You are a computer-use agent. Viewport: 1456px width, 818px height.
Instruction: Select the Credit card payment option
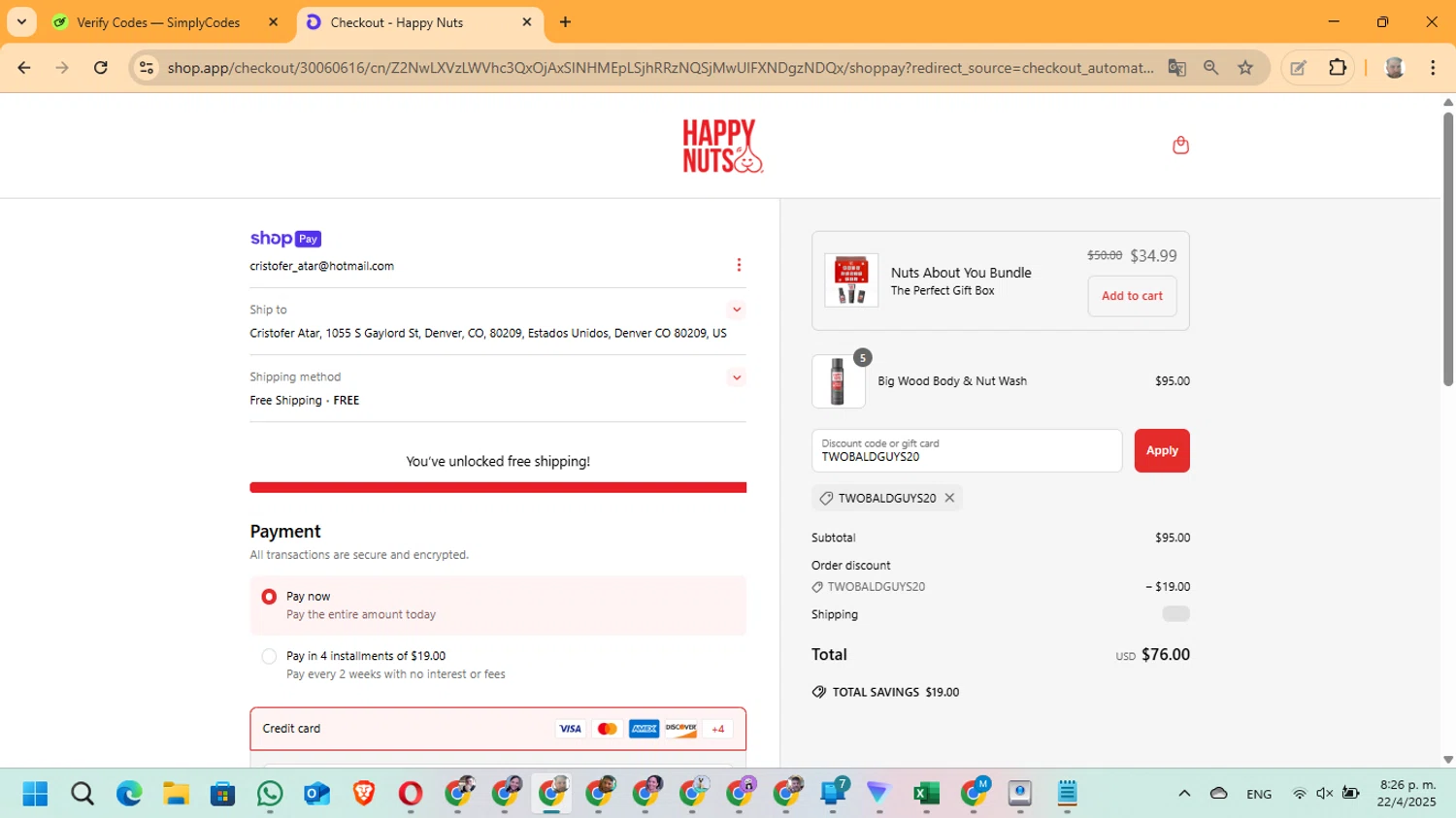498,729
